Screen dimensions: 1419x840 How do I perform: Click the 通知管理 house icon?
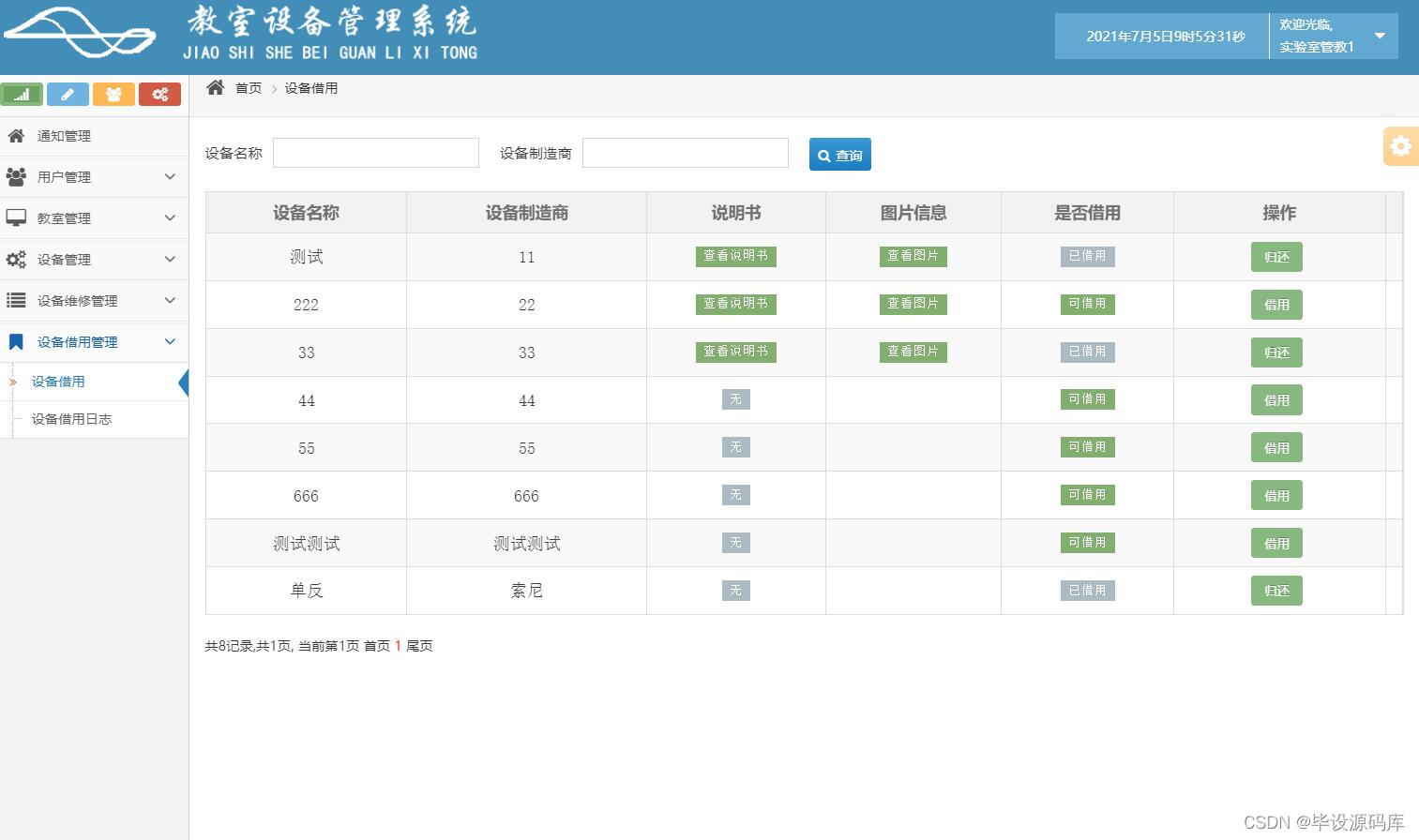click(16, 136)
